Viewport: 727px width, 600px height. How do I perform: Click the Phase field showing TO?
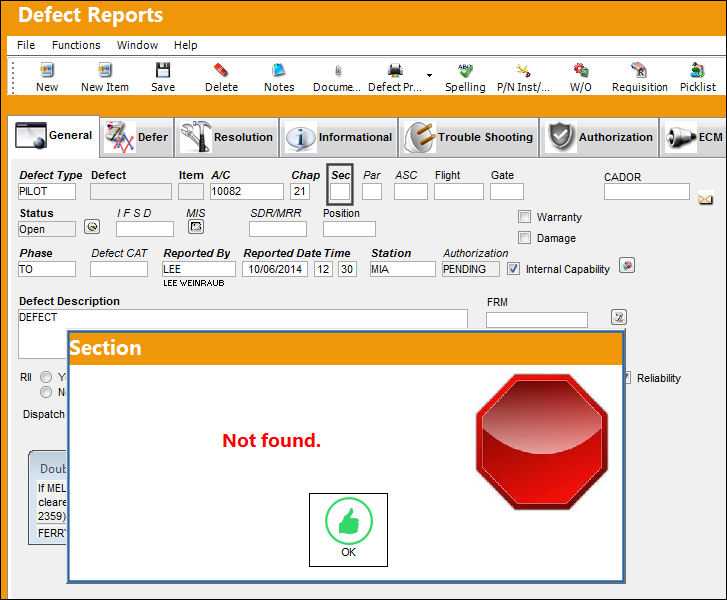47,269
